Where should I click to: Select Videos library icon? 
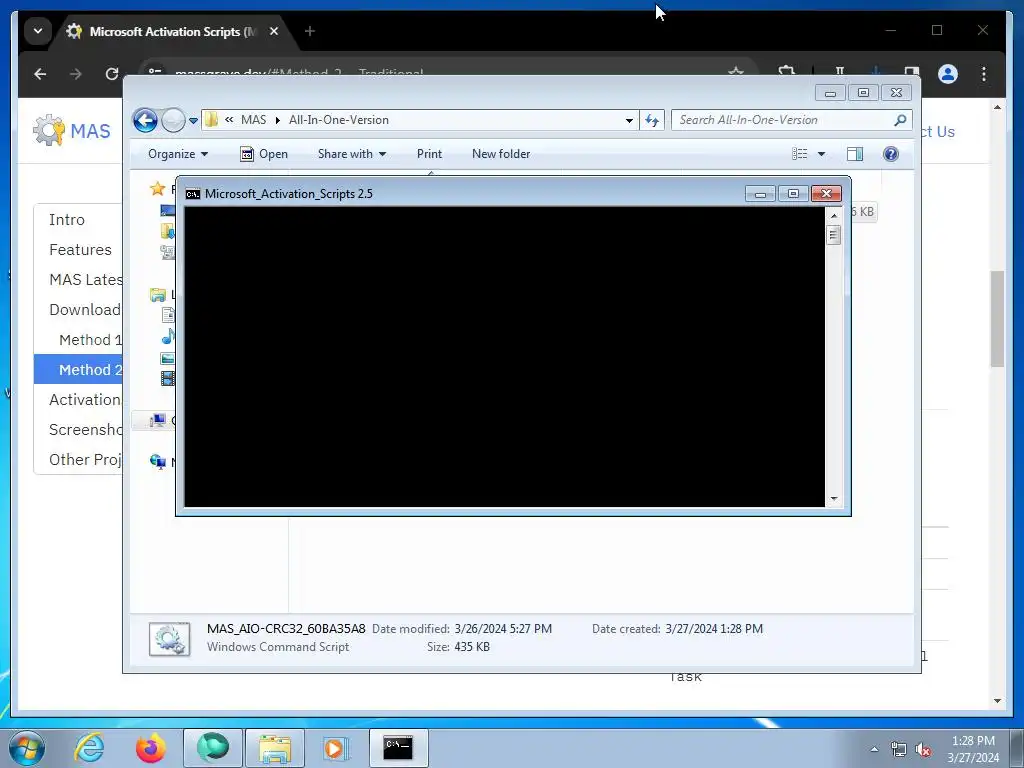(x=168, y=378)
